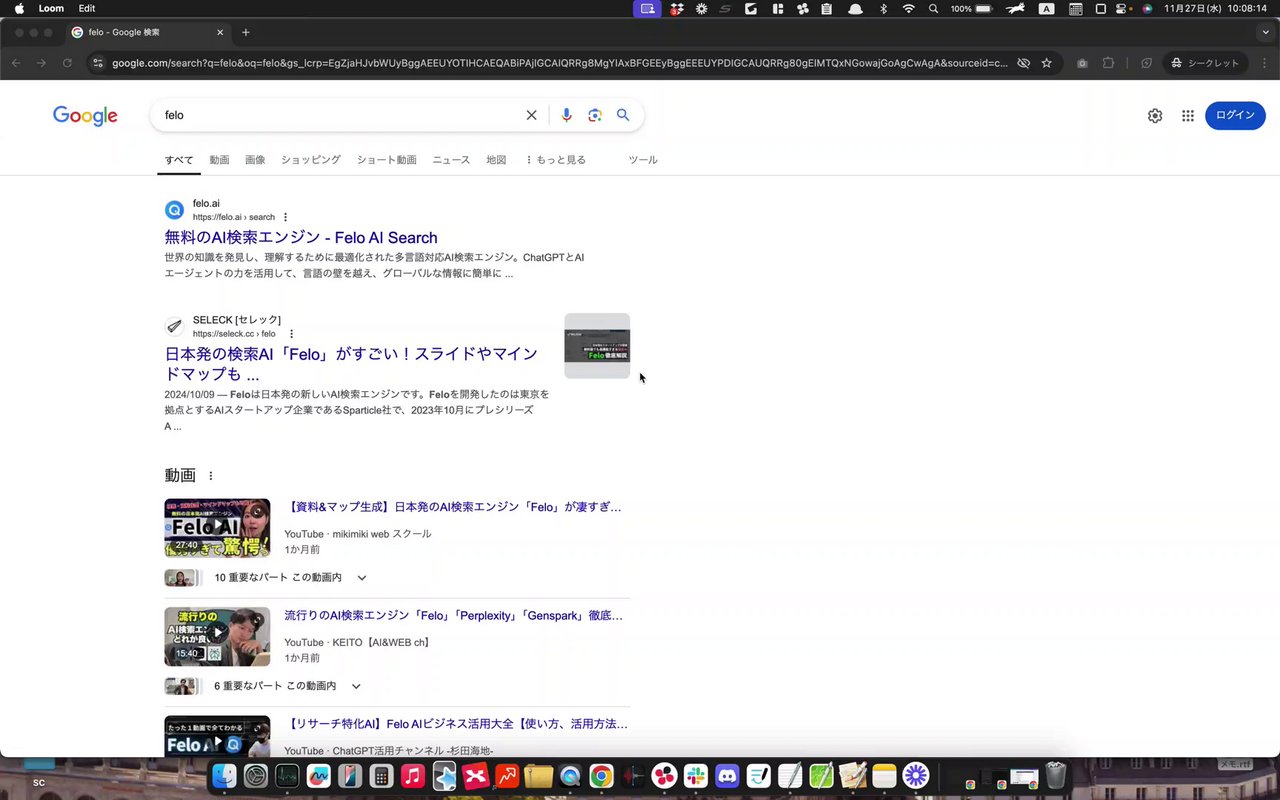
Task: Open more options for the felo.ai result
Action: (x=285, y=217)
